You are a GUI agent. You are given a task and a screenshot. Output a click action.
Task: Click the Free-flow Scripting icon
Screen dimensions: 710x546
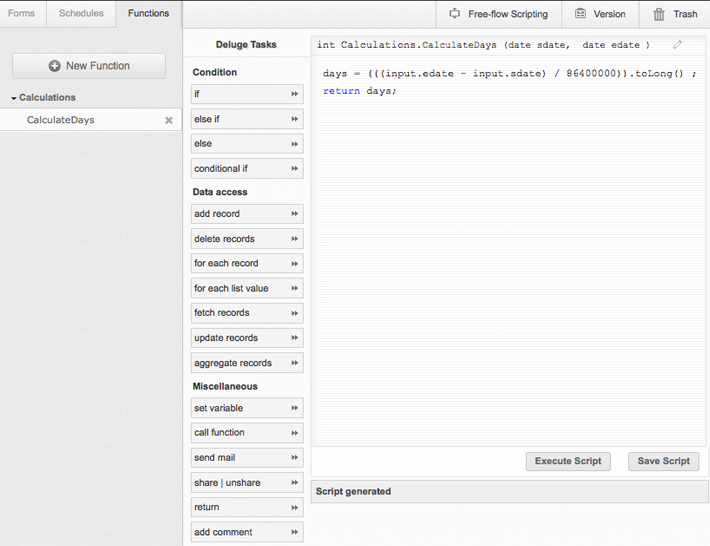pos(454,14)
